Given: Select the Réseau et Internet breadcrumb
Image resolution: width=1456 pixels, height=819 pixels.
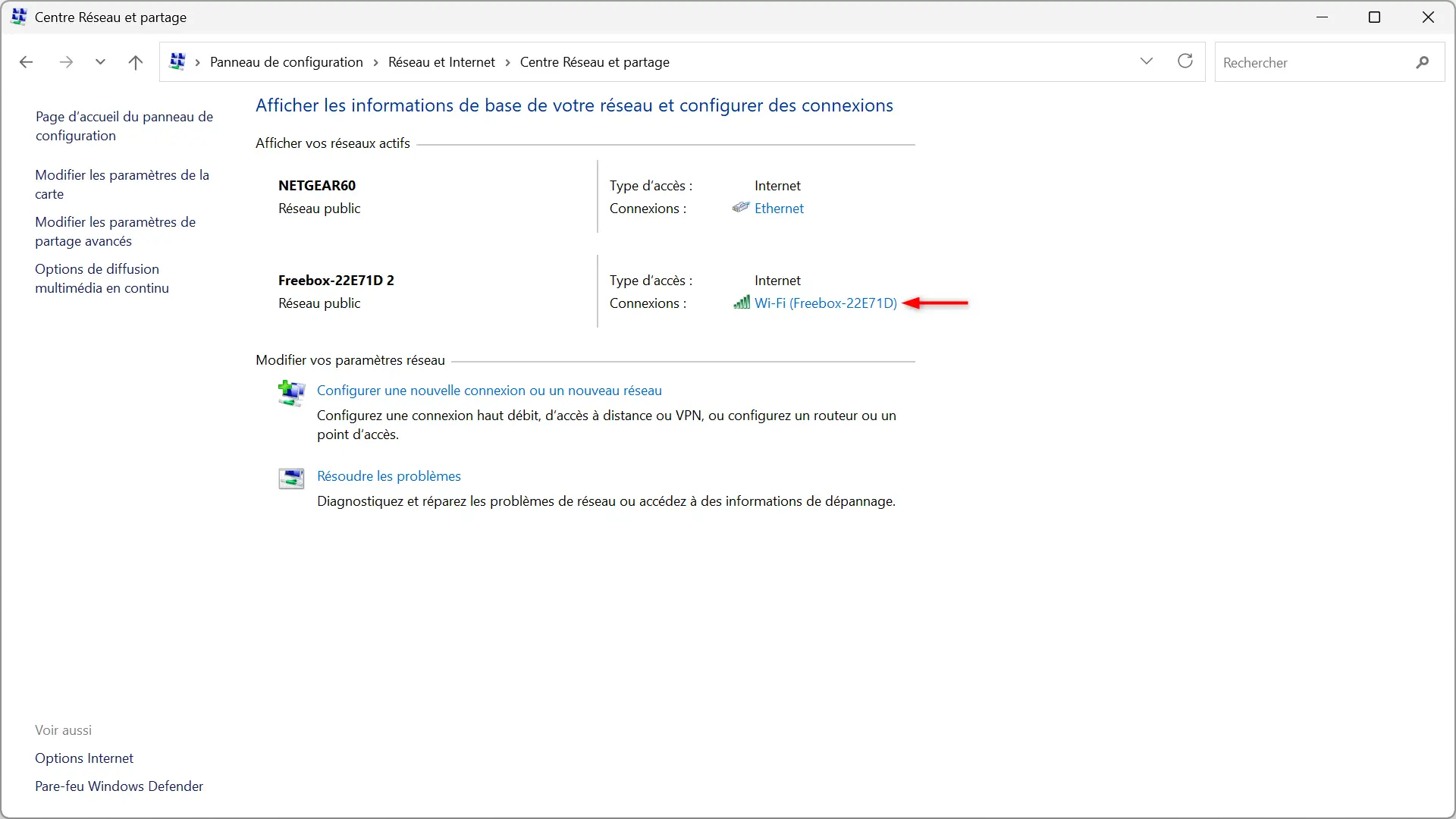Looking at the screenshot, I should [x=441, y=62].
